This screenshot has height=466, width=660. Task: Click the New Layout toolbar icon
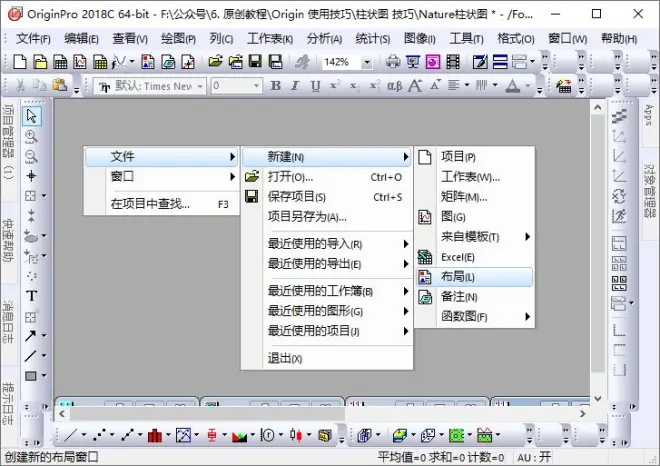coord(147,62)
